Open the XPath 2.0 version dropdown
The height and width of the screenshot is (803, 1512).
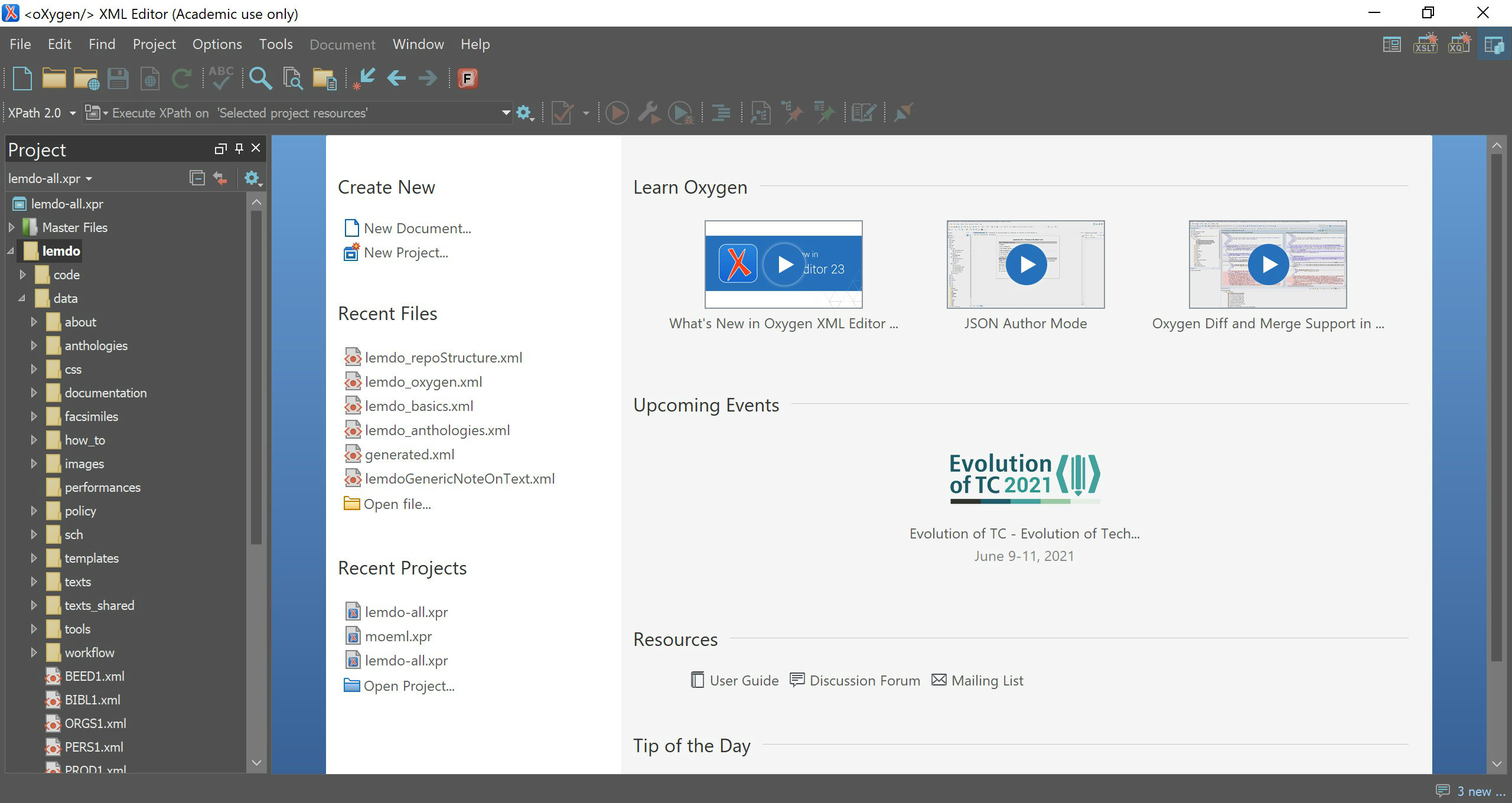[73, 113]
